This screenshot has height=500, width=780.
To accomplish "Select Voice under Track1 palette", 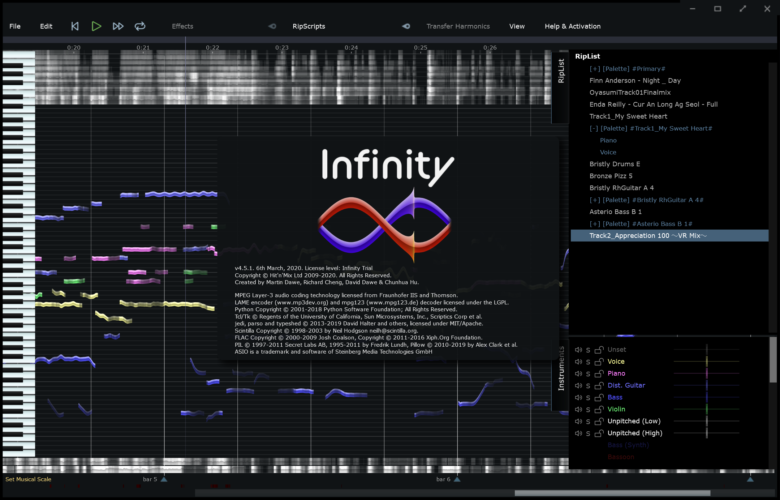I will (x=608, y=152).
